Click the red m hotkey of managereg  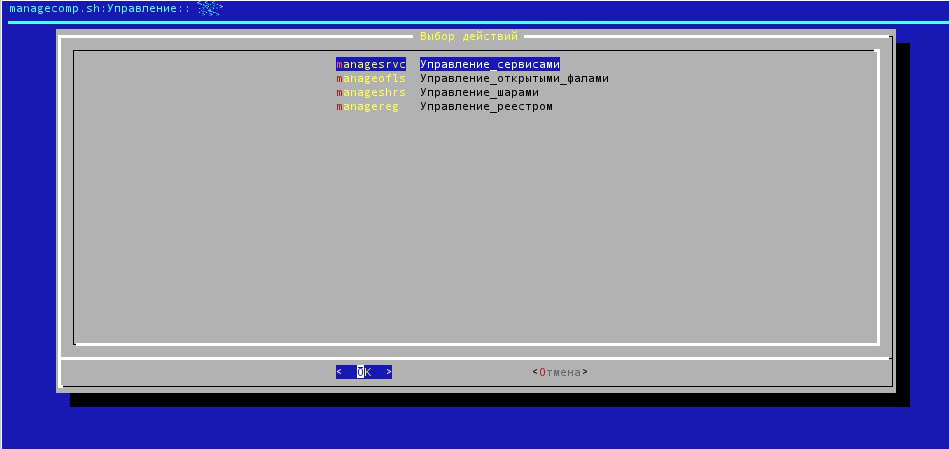(x=340, y=106)
